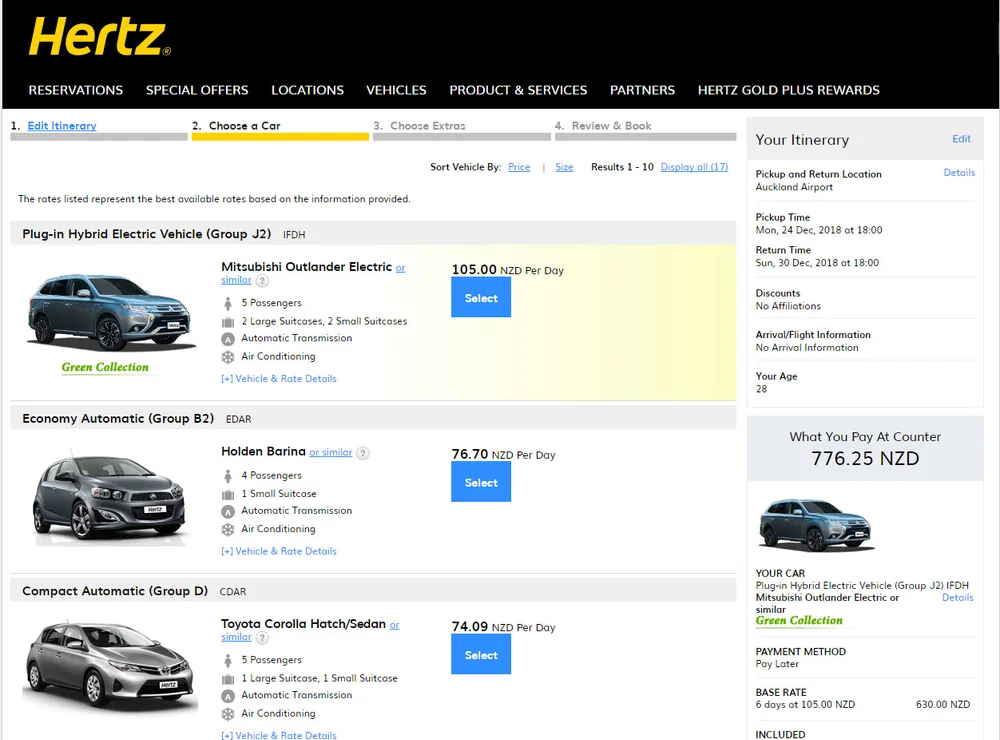
Task: Click Mitsubishi Outlander car image in listing
Action: coord(110,312)
